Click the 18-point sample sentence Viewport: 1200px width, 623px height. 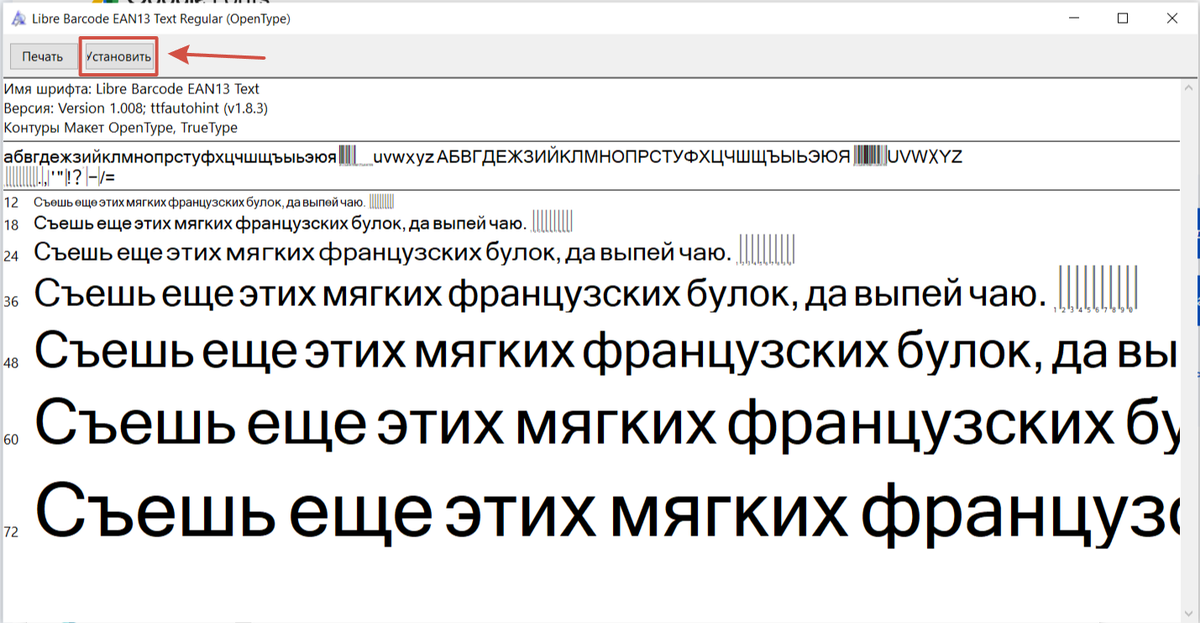click(280, 222)
